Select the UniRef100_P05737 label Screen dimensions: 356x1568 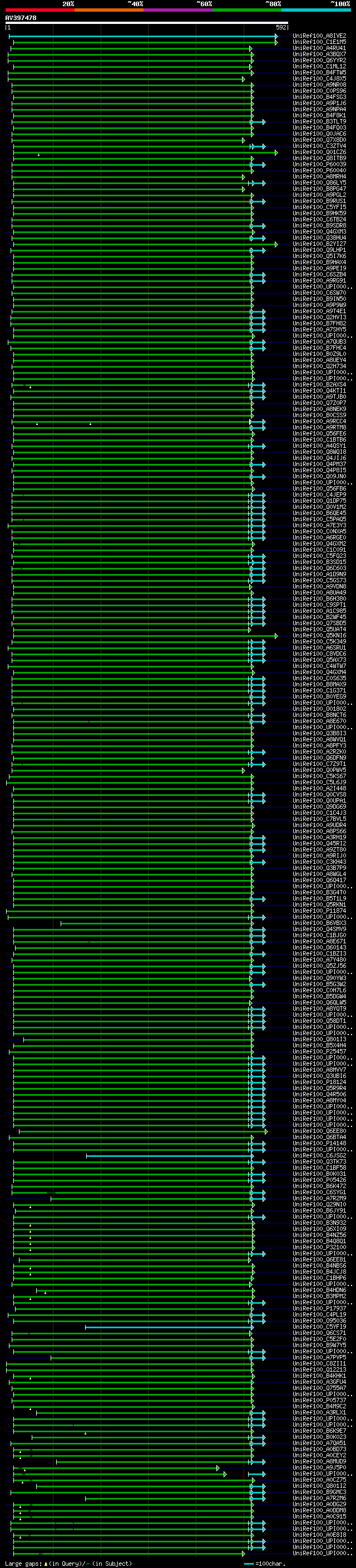[x=319, y=1401]
